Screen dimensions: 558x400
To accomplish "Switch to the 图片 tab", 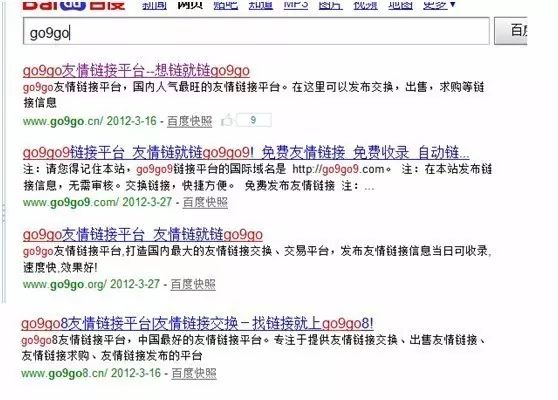I will click(x=331, y=4).
